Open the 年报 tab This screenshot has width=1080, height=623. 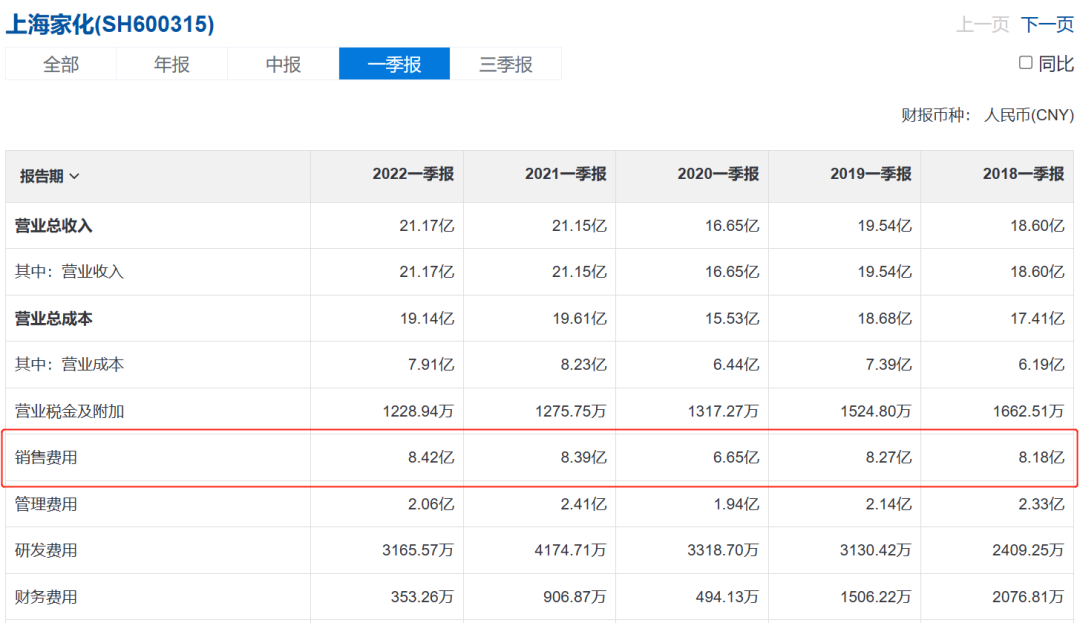pyautogui.click(x=172, y=64)
